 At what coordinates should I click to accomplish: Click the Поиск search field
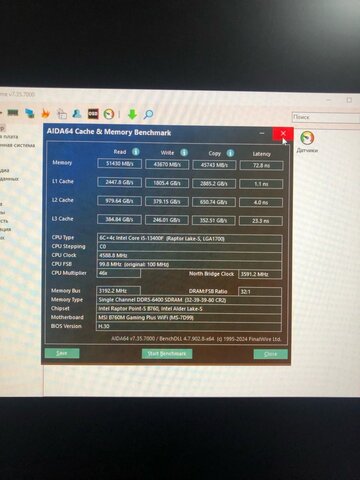[x=326, y=117]
